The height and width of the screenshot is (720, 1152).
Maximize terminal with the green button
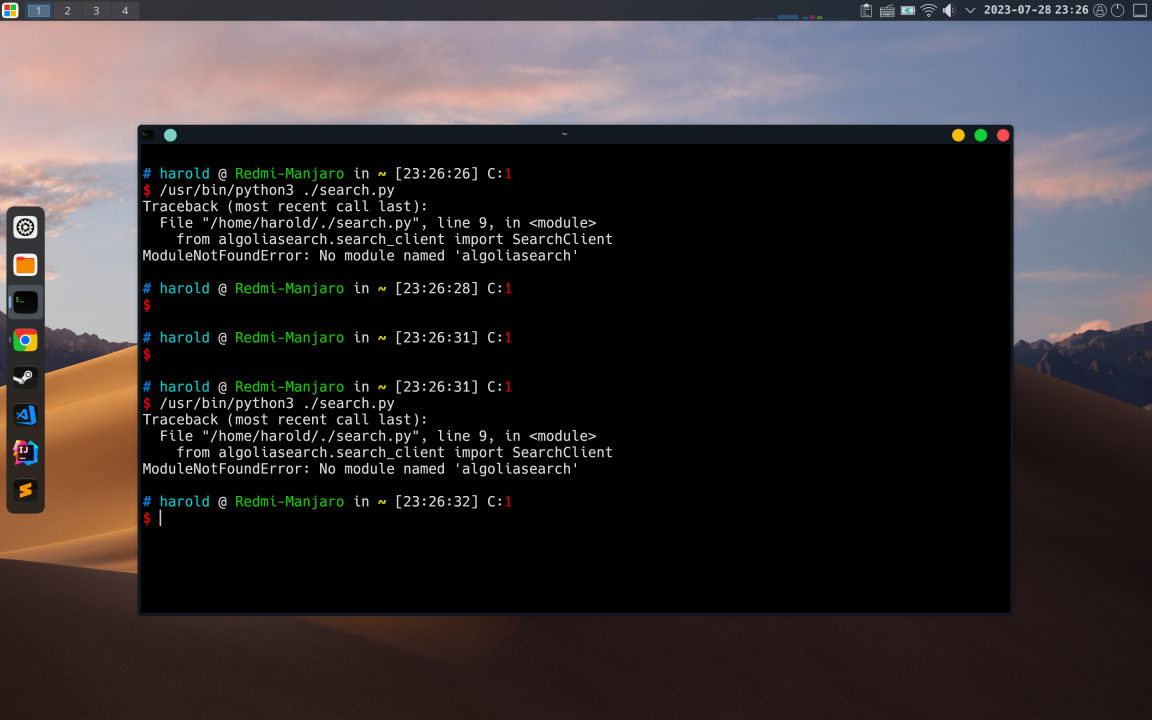[981, 135]
